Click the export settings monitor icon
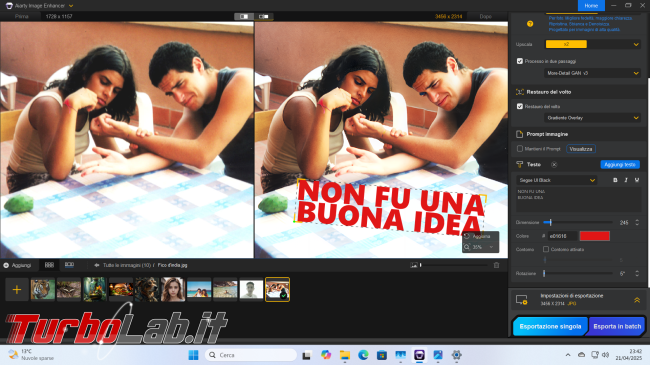 521,299
